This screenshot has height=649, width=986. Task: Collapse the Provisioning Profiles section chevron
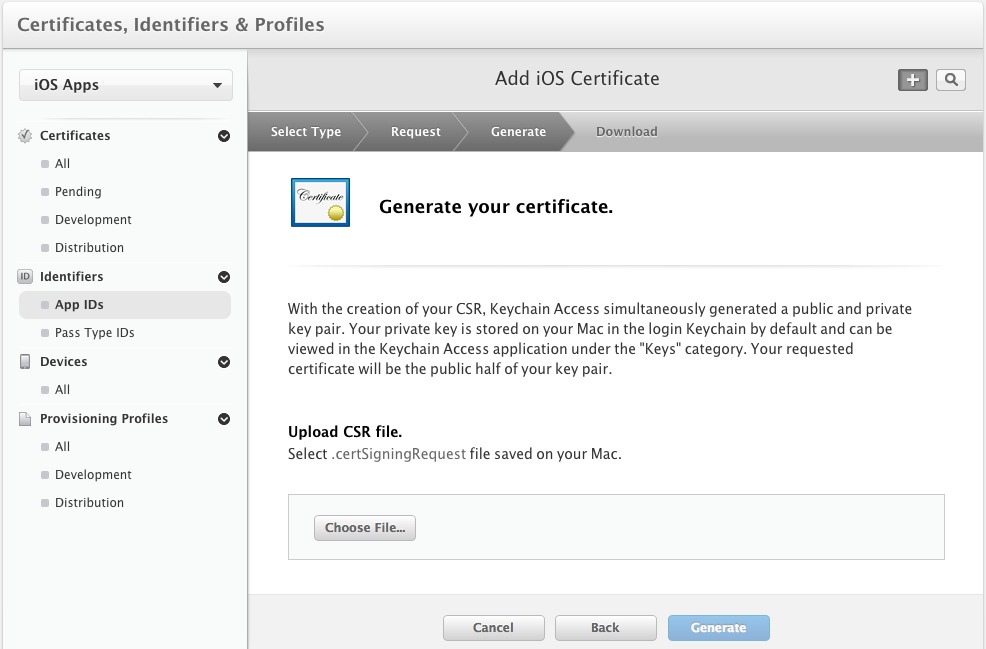tap(224, 419)
